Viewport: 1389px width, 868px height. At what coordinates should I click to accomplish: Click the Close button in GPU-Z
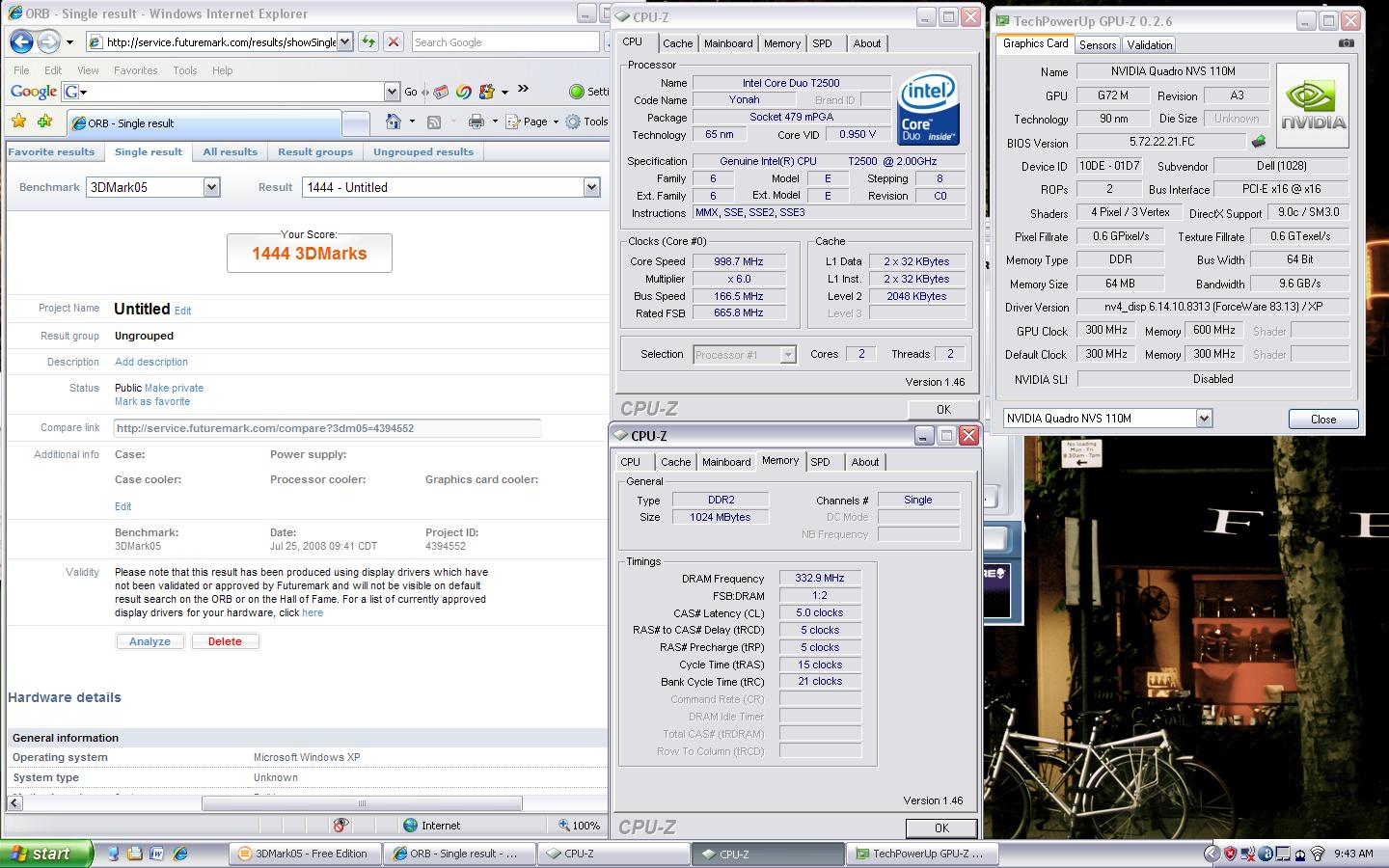point(1323,419)
